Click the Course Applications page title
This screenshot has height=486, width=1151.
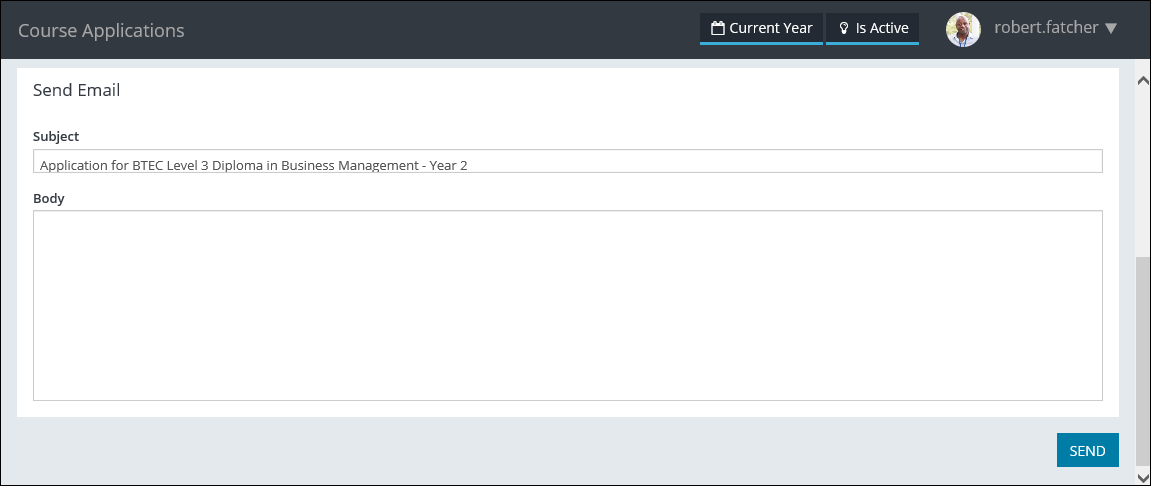[101, 30]
